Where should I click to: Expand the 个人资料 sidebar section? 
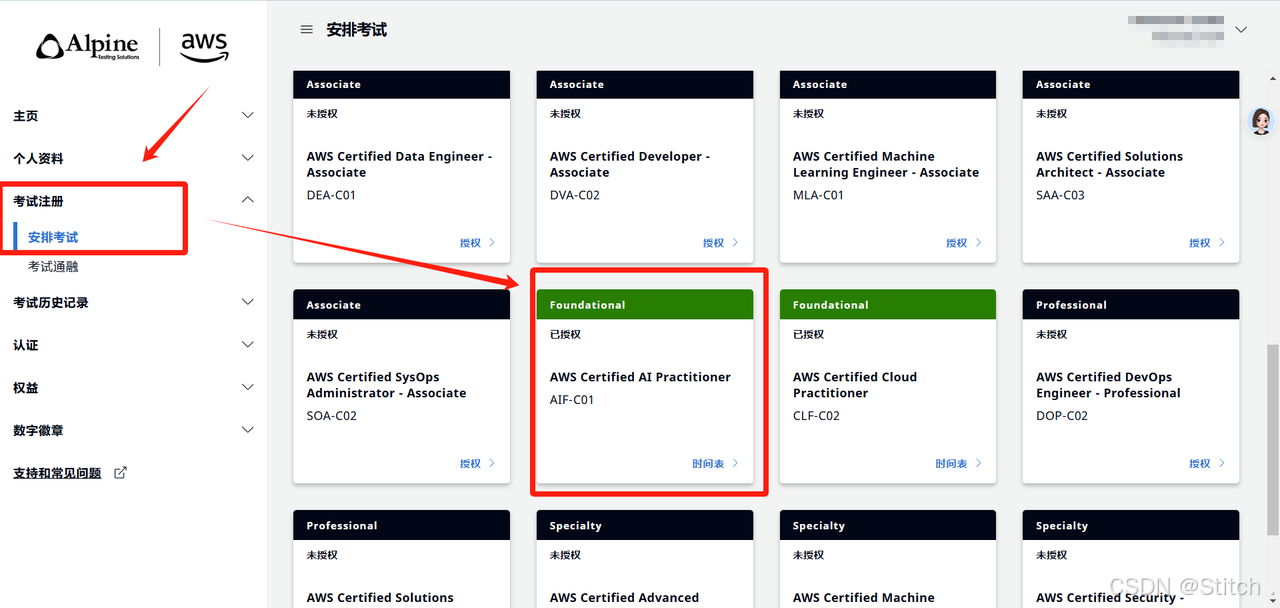click(x=248, y=158)
